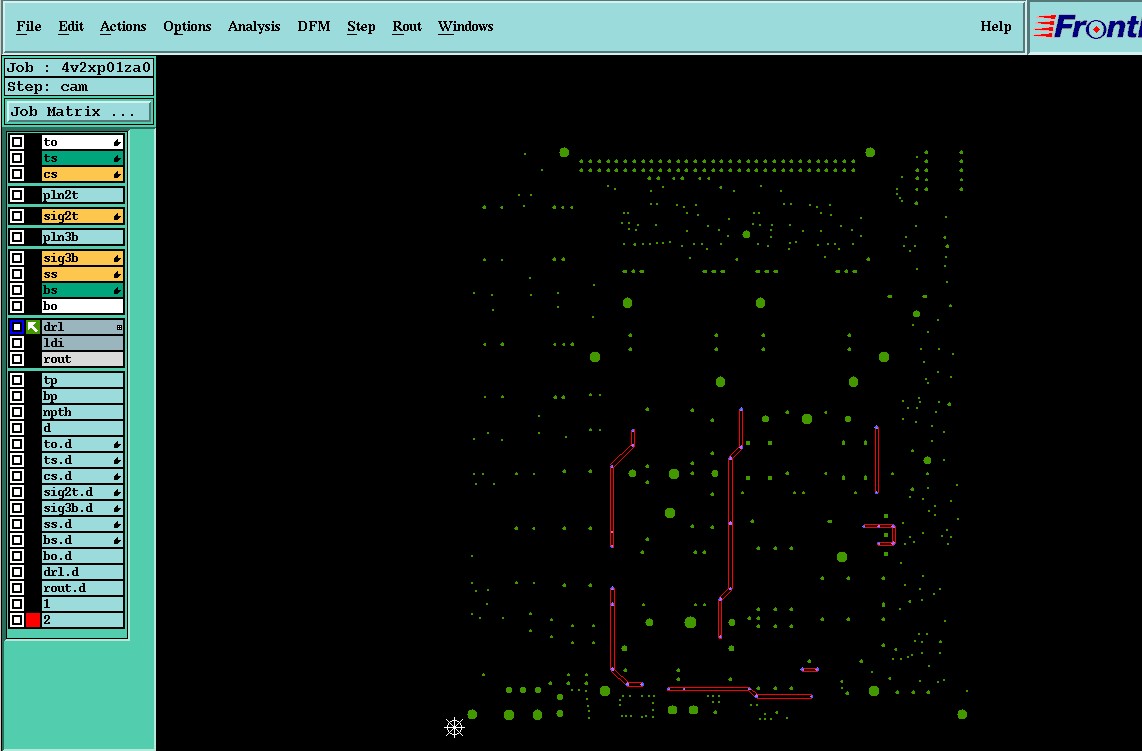Toggle the checkbox for the ldi layer

17,343
